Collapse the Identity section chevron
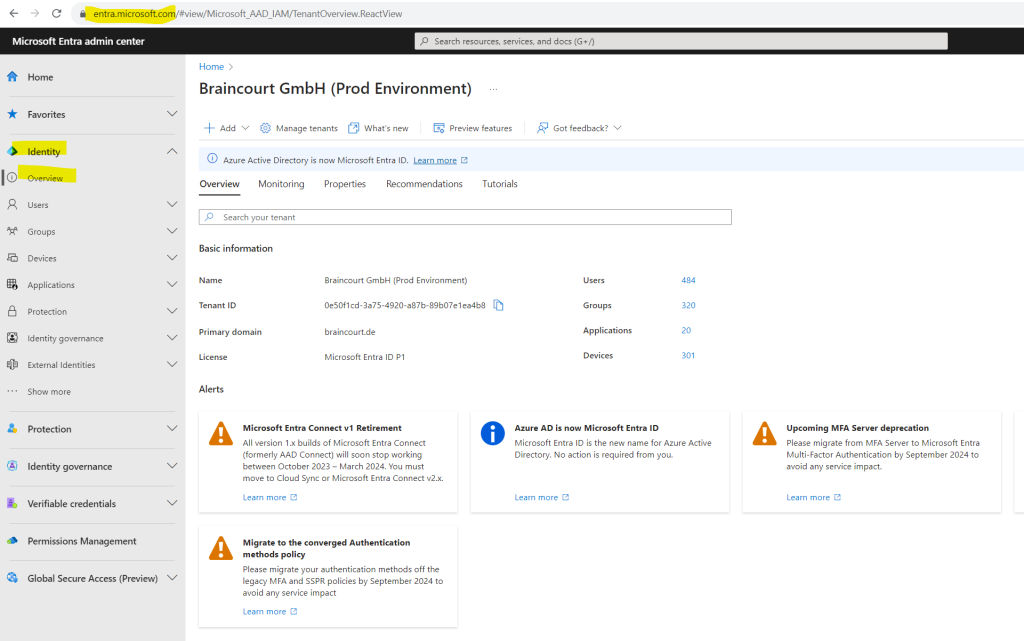This screenshot has width=1024, height=641. click(x=172, y=151)
